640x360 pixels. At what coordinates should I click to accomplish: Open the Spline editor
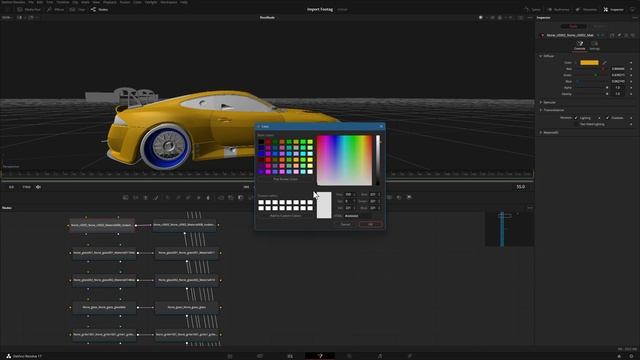[532, 9]
